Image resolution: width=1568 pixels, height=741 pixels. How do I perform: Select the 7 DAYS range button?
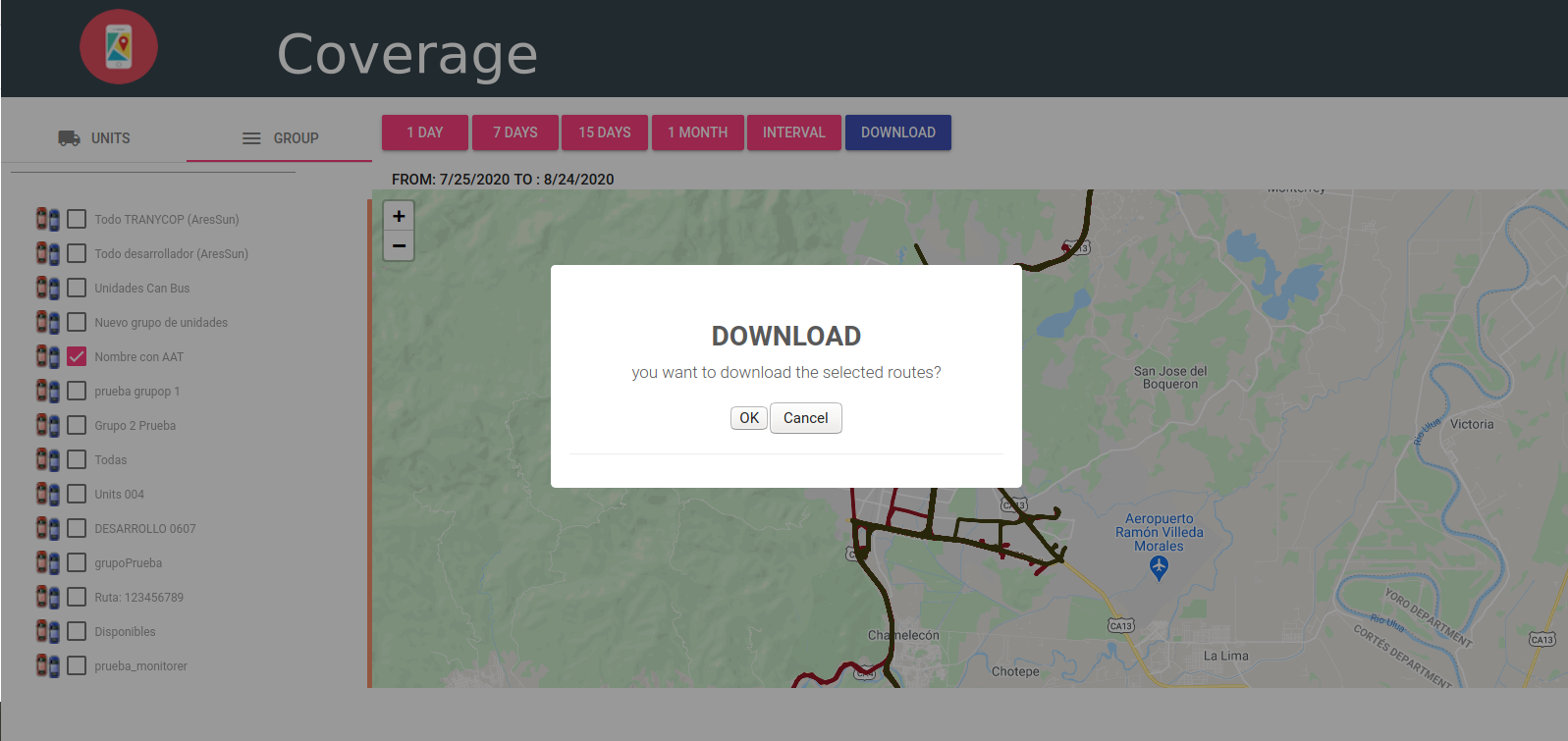[515, 132]
